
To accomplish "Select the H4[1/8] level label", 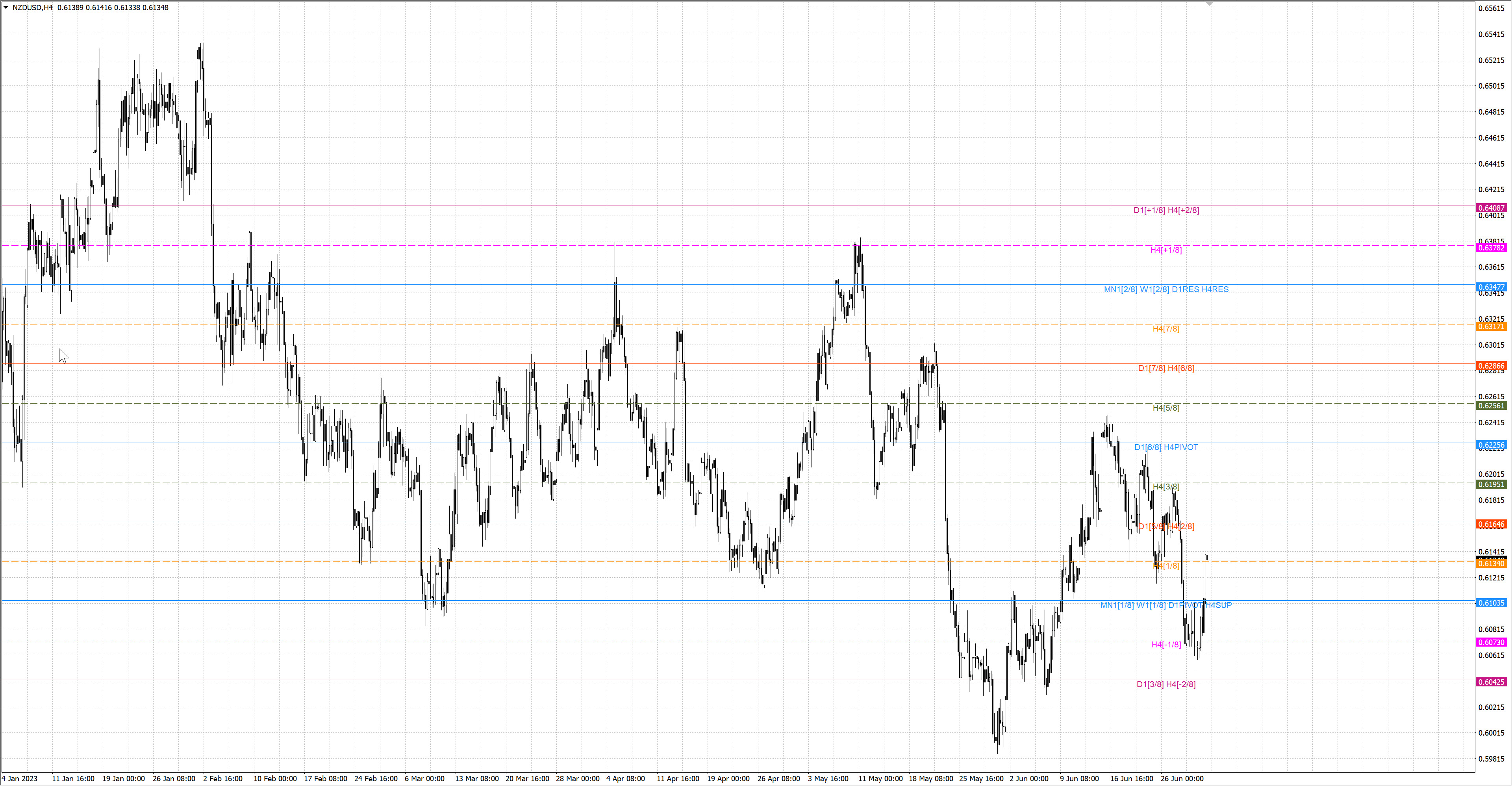I will tap(1166, 566).
